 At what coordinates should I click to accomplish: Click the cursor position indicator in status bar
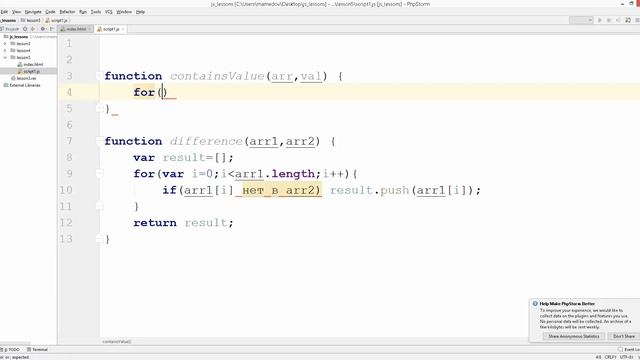tap(598, 357)
